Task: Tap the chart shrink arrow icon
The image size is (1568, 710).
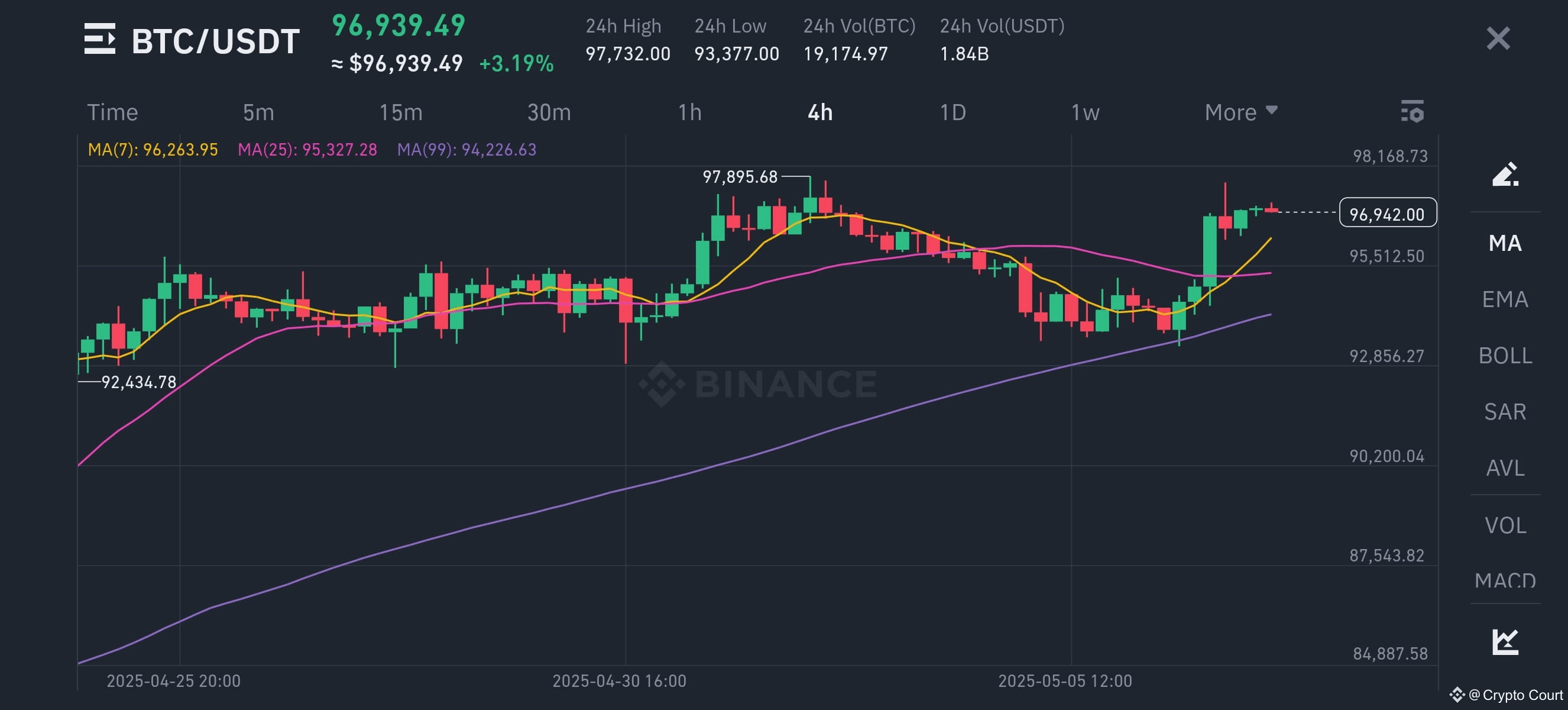Action: coord(1505,642)
